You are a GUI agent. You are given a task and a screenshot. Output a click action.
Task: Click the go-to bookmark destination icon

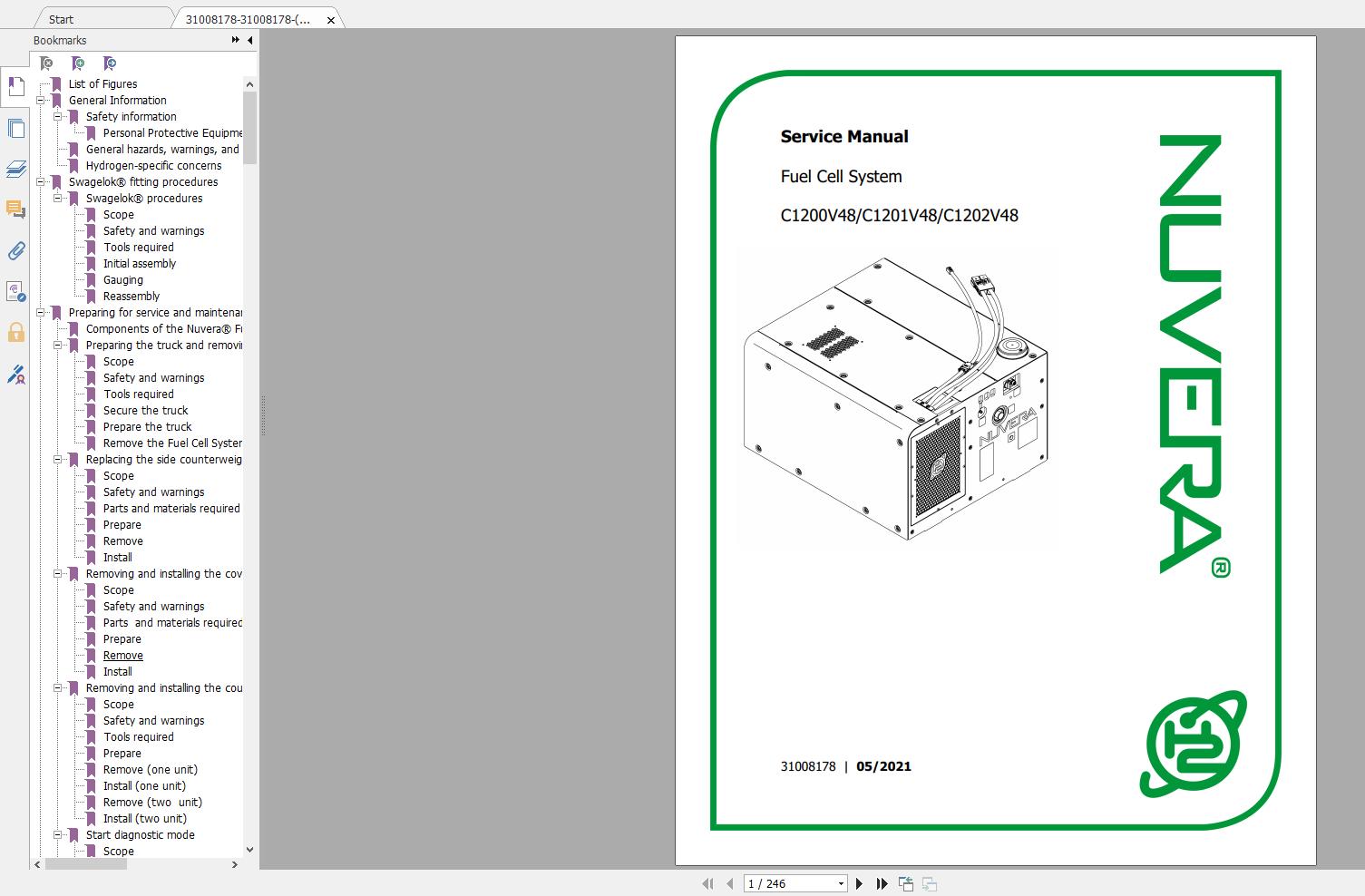pyautogui.click(x=110, y=63)
